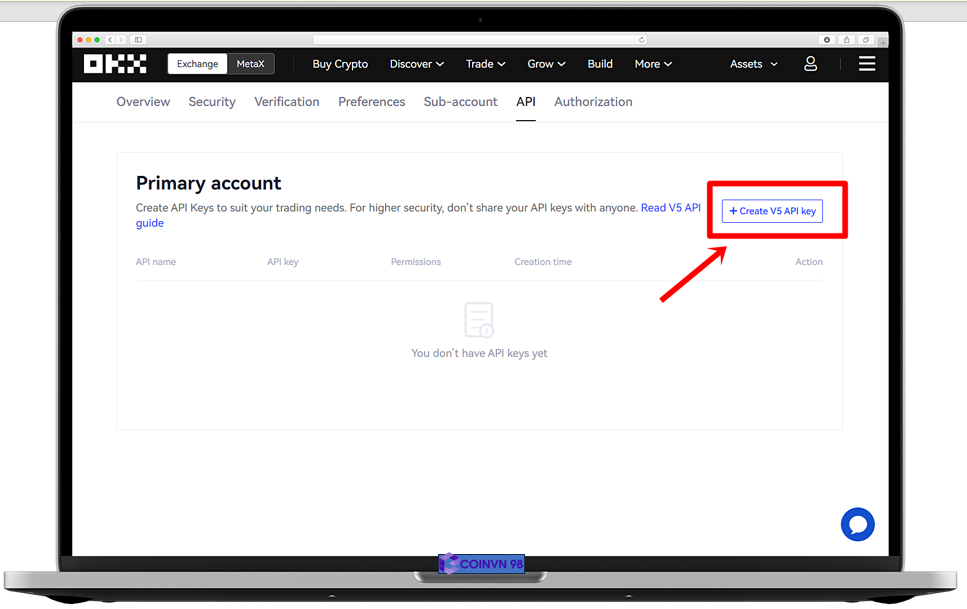Expand the Grow dropdown
Viewport: 967px width, 609px height.
tap(546, 64)
